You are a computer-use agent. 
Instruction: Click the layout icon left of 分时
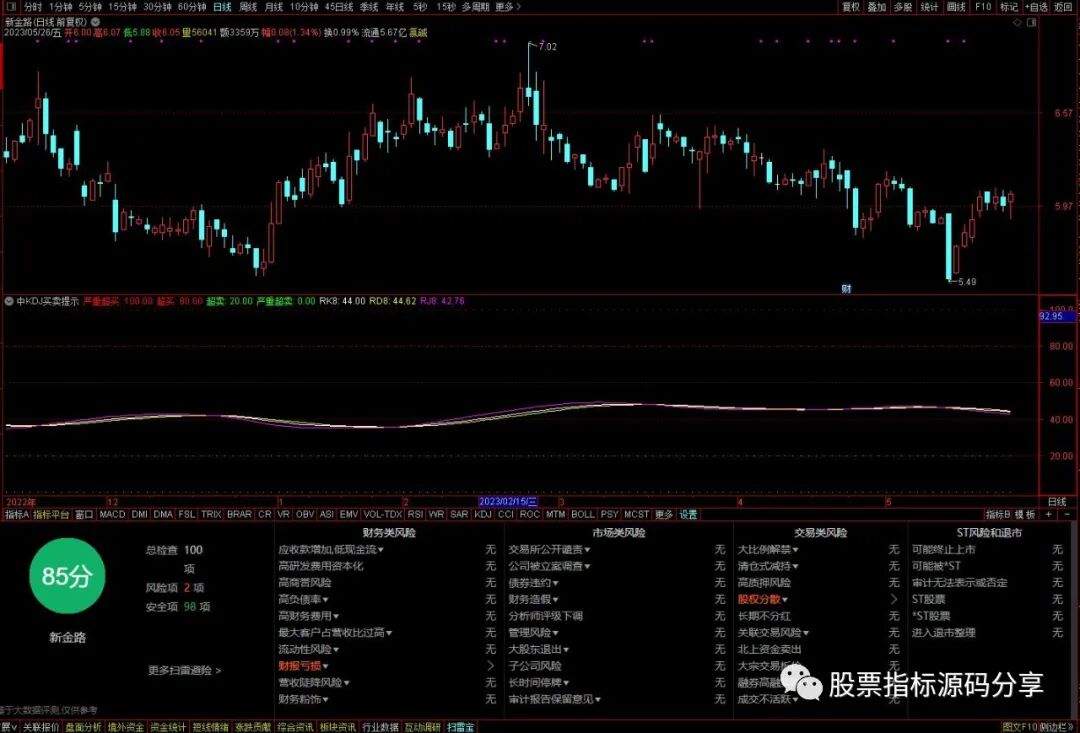(11, 7)
